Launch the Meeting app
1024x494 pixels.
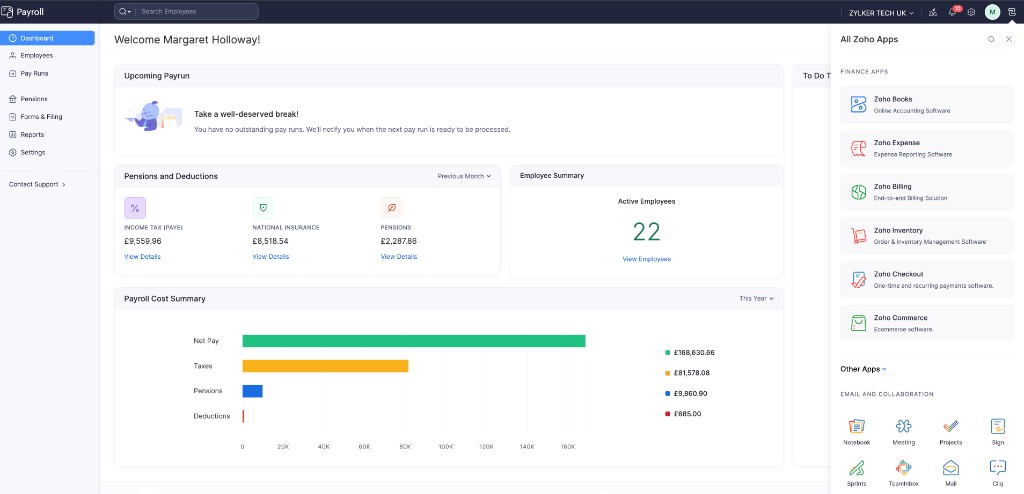(x=904, y=432)
